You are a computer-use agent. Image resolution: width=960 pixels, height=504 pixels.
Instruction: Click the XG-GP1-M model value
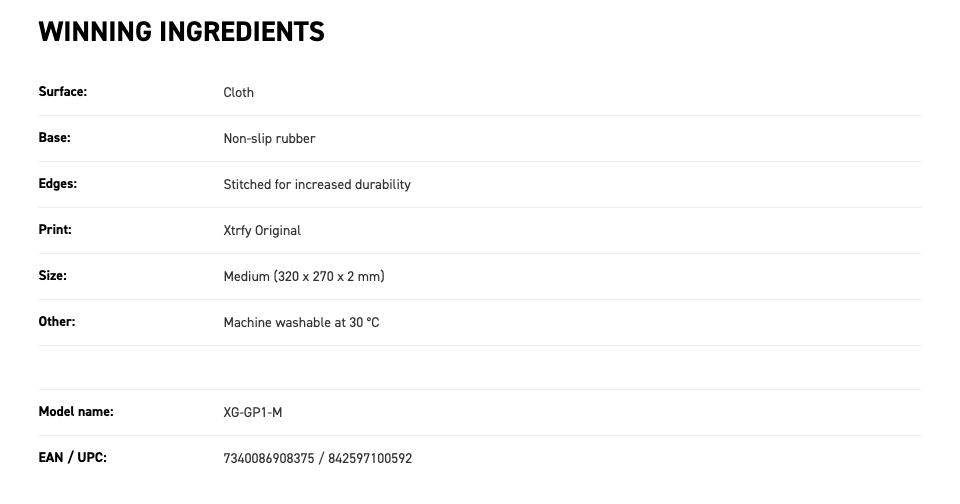[253, 412]
